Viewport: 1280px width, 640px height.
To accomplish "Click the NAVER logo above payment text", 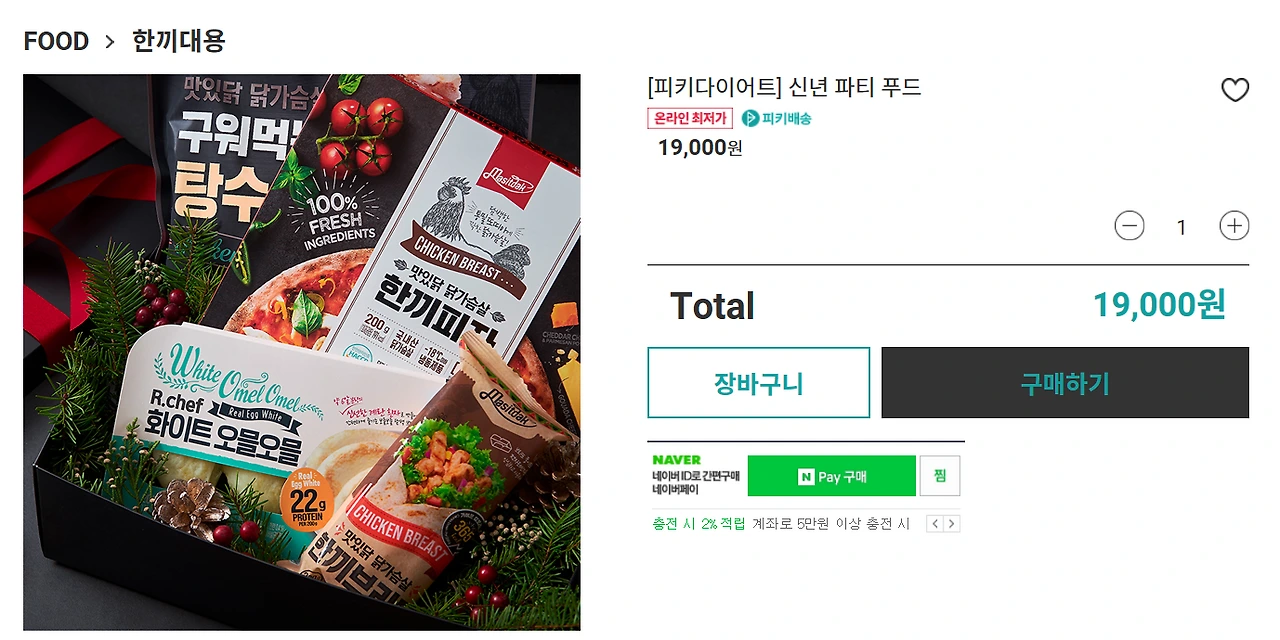I will 676,460.
